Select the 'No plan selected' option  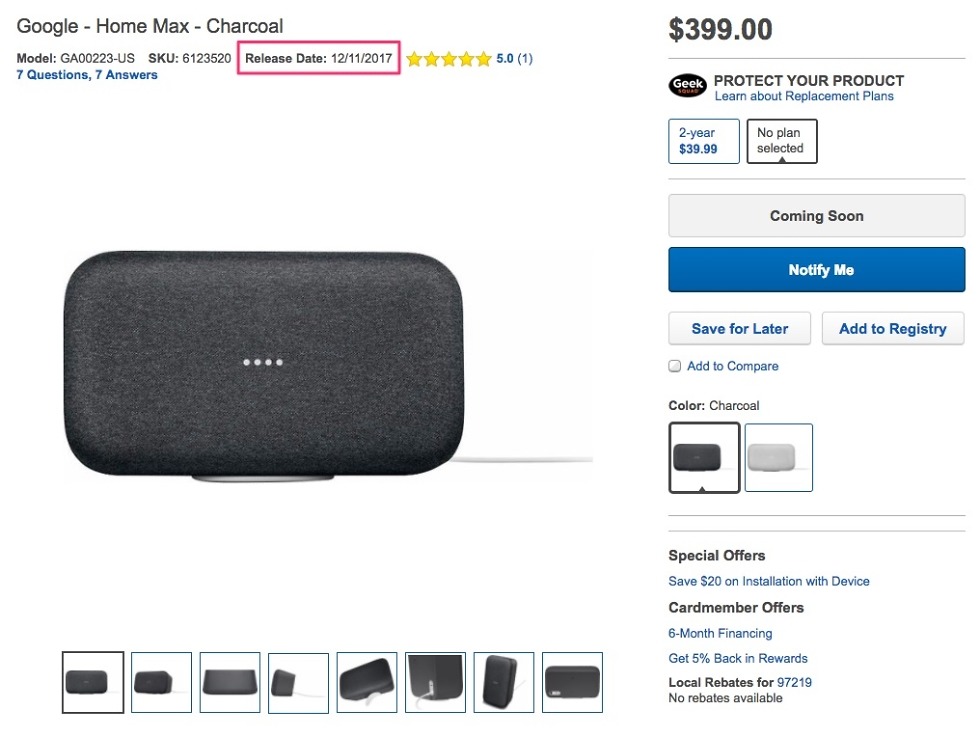click(781, 140)
